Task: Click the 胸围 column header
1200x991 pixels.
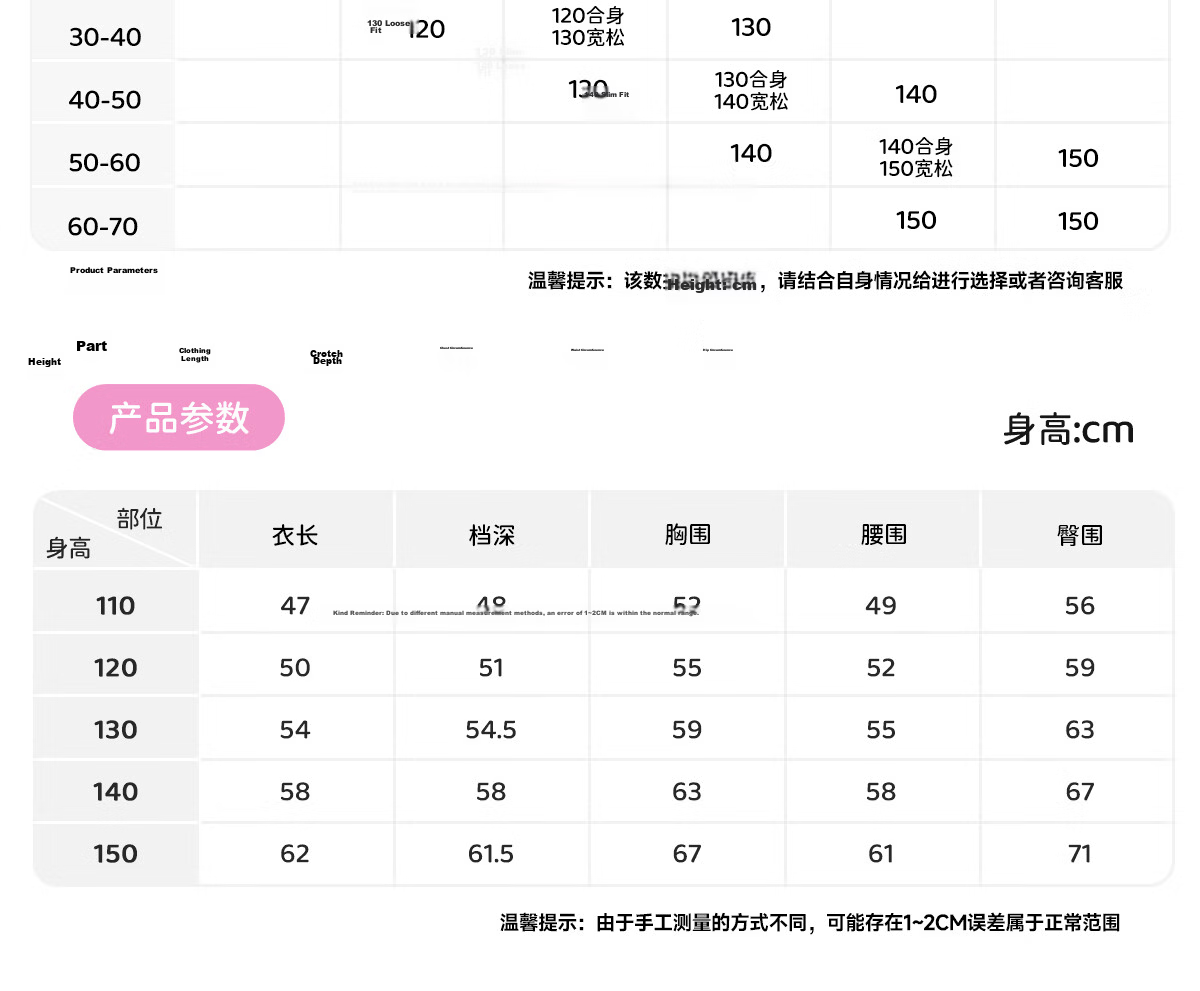Action: click(687, 535)
